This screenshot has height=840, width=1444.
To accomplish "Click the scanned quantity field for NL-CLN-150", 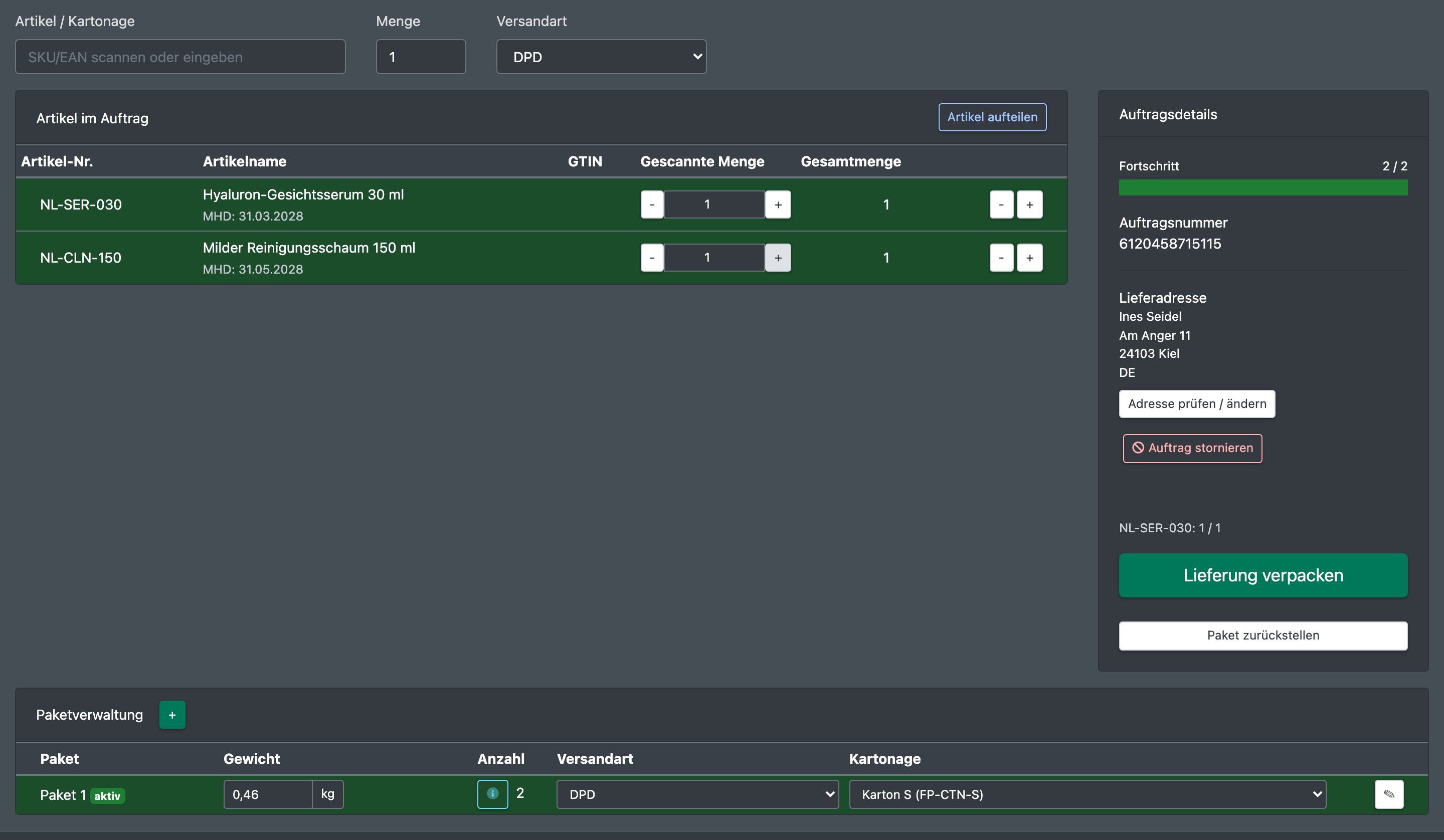I will [x=714, y=258].
